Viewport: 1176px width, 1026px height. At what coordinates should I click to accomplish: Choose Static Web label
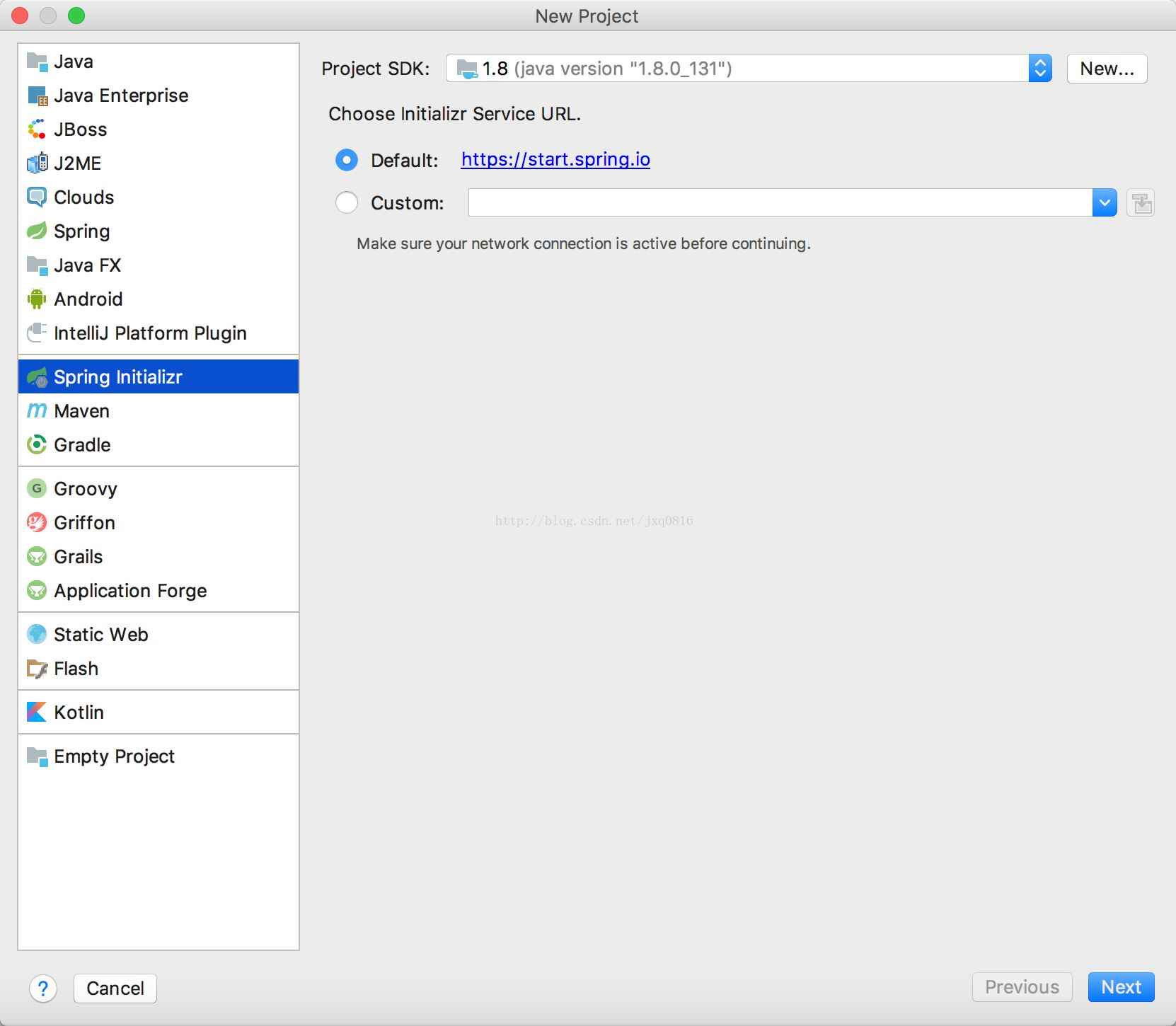click(101, 635)
